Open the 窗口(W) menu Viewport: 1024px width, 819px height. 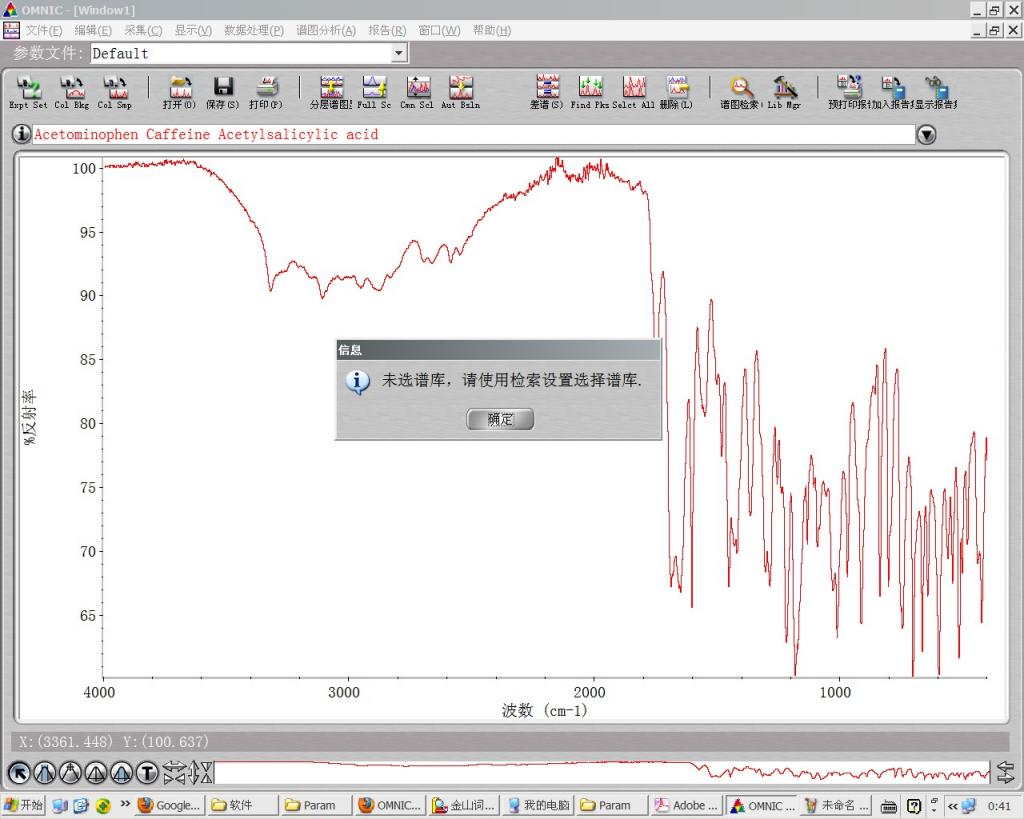pos(439,31)
